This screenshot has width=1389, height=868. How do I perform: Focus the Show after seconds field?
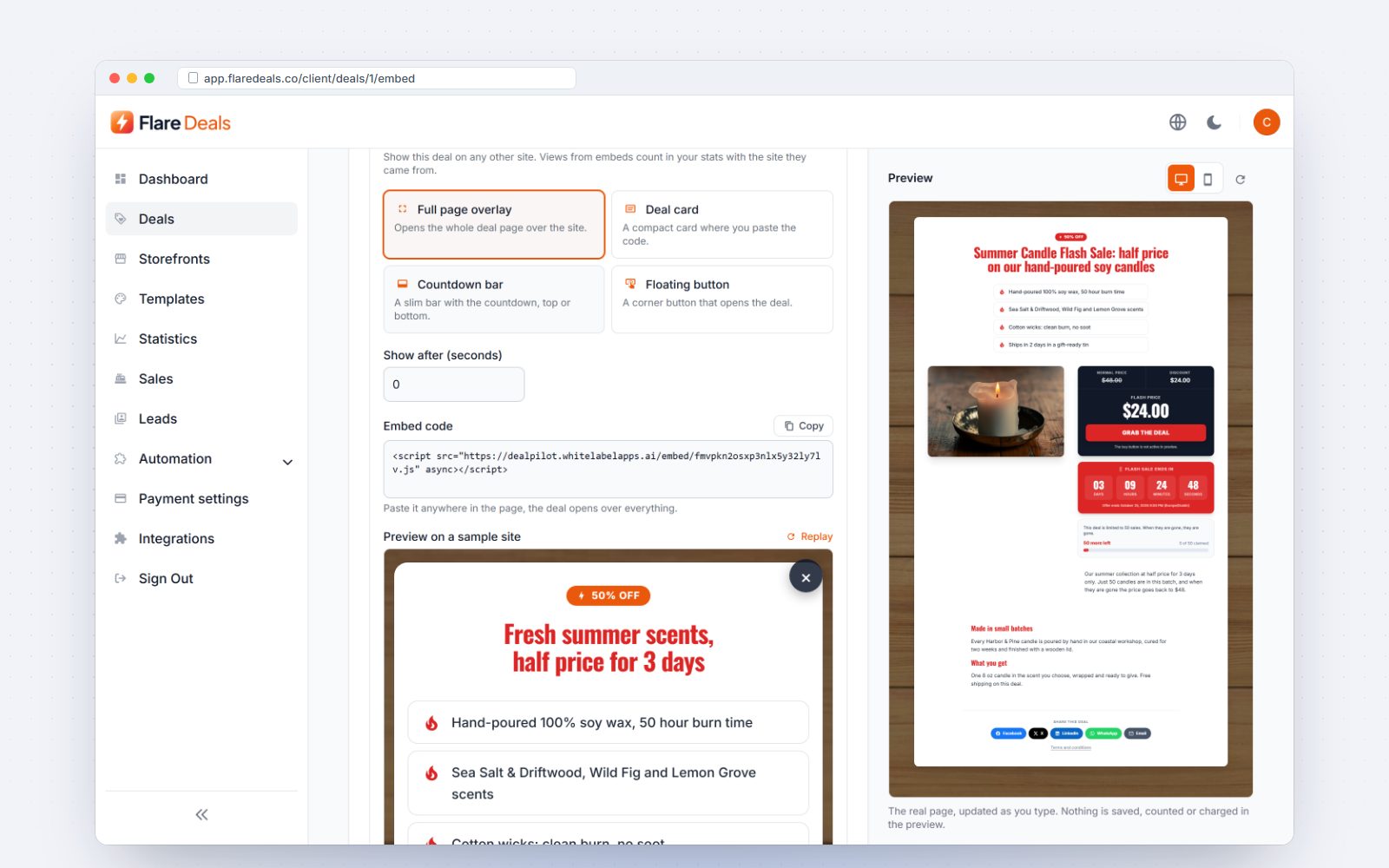(x=454, y=385)
